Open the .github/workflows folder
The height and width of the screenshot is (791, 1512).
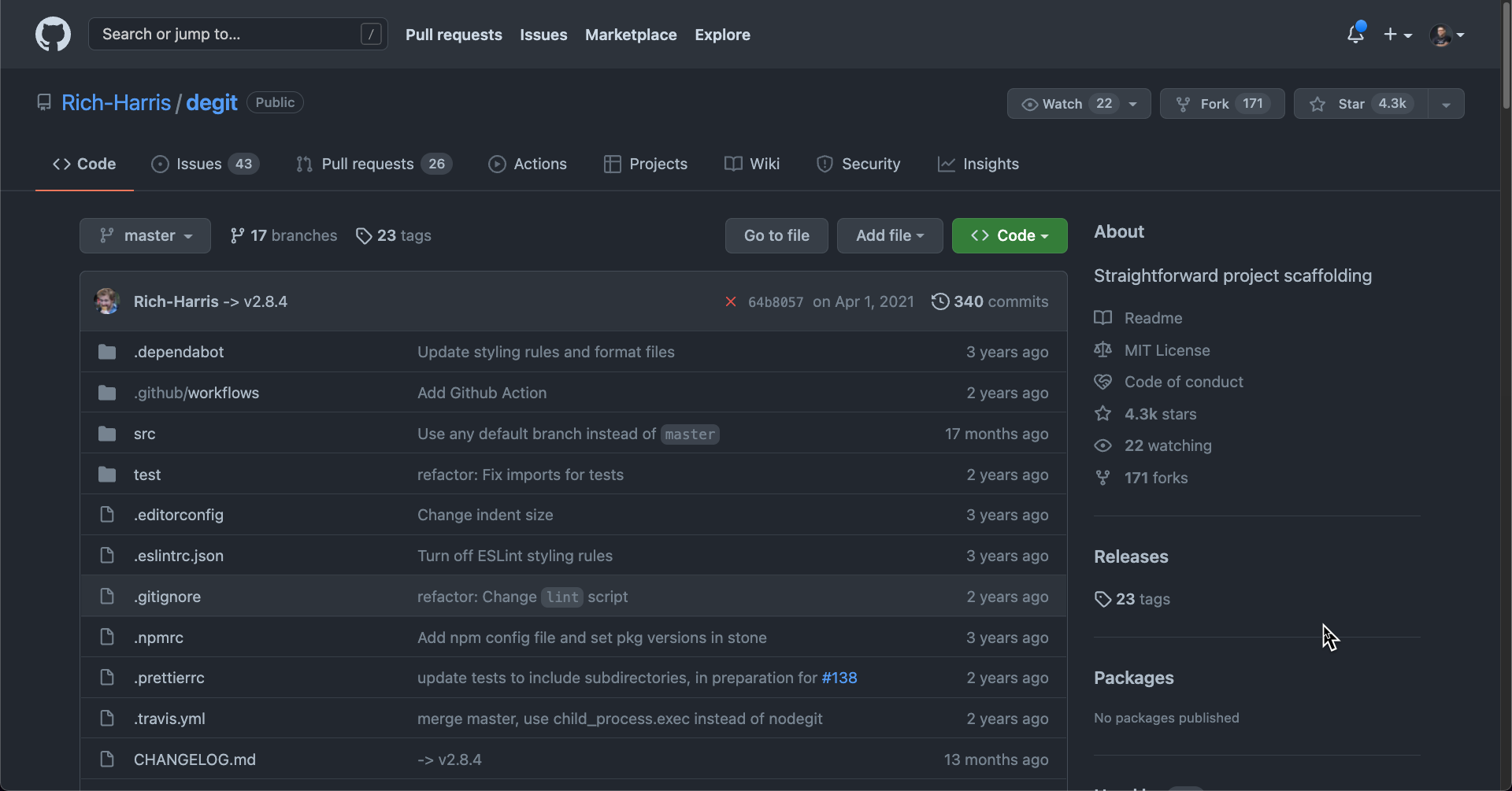pos(196,393)
